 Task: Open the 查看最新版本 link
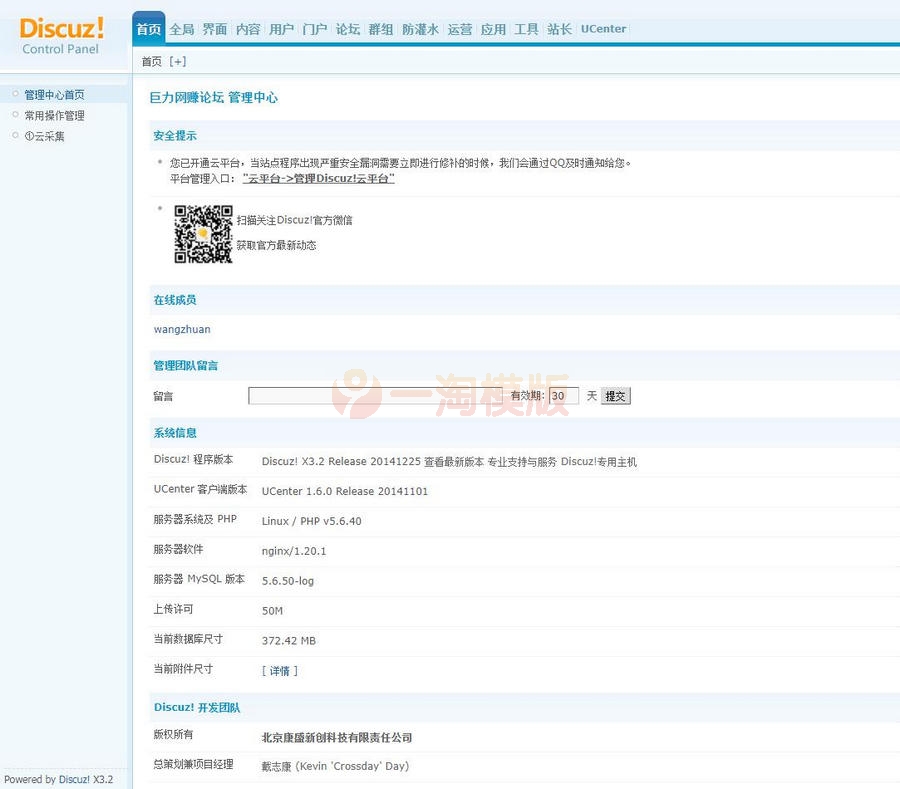pos(454,461)
